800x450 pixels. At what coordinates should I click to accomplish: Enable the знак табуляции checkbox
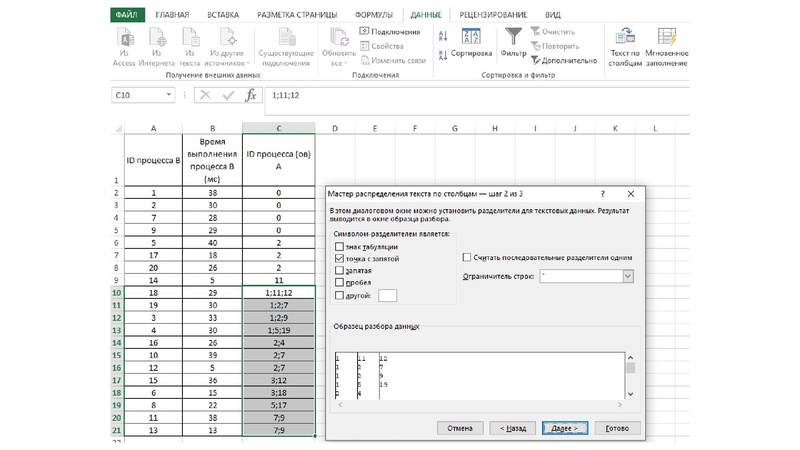(x=341, y=247)
